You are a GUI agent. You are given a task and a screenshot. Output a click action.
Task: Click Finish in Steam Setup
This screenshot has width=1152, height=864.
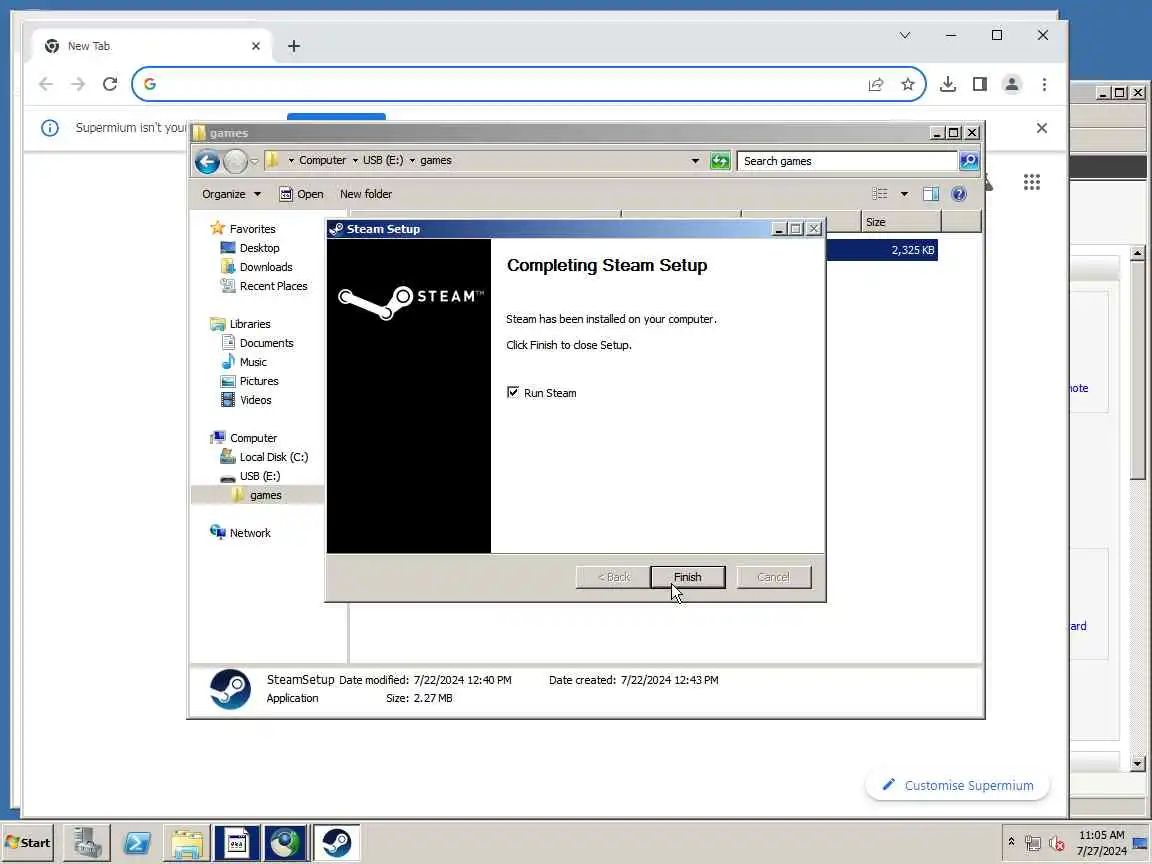(x=687, y=577)
